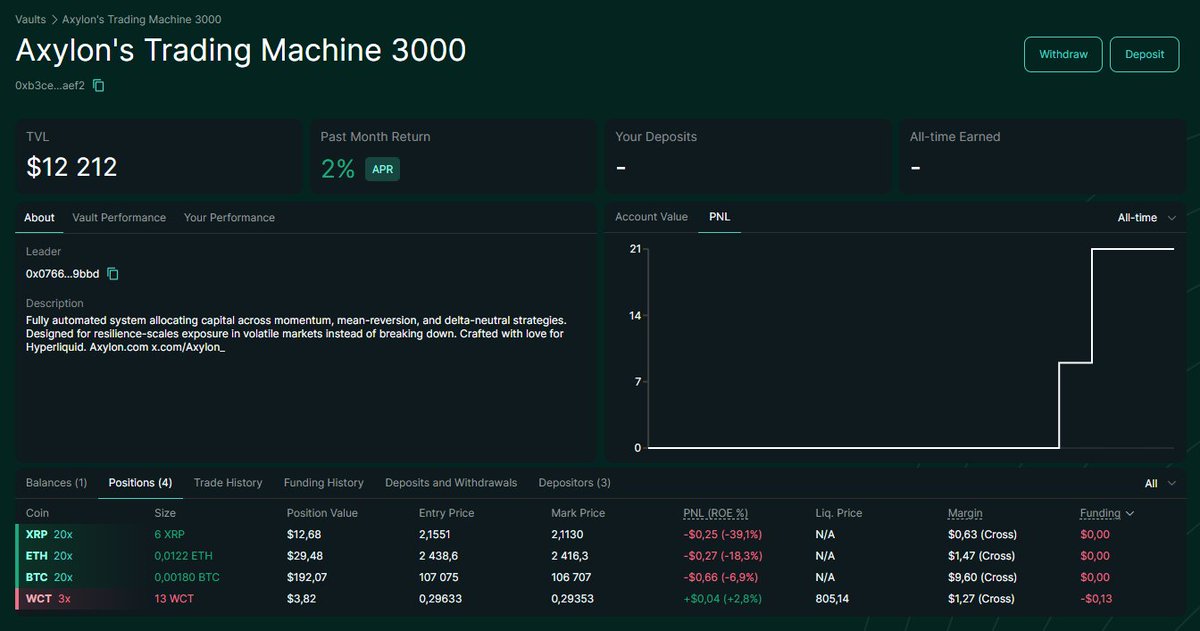
Task: Click the PNL (ROE %) column header
Action: (x=715, y=513)
